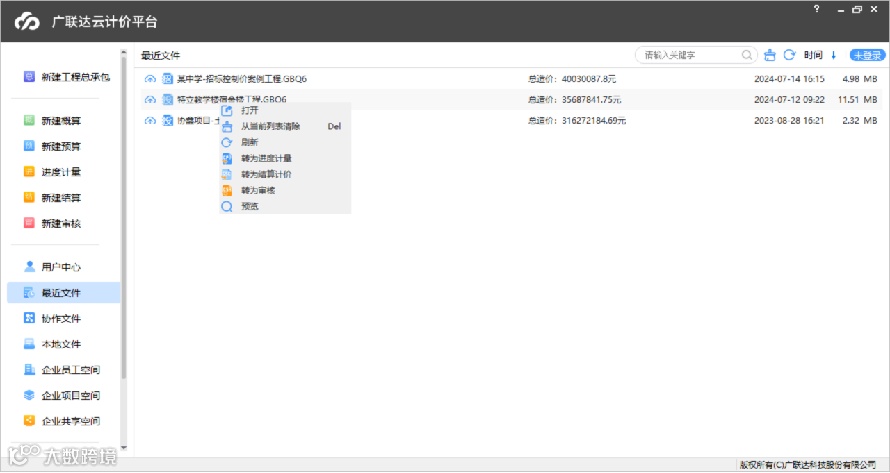The image size is (890, 473).
Task: Click the orange 新建结算 icon
Action: 29,198
